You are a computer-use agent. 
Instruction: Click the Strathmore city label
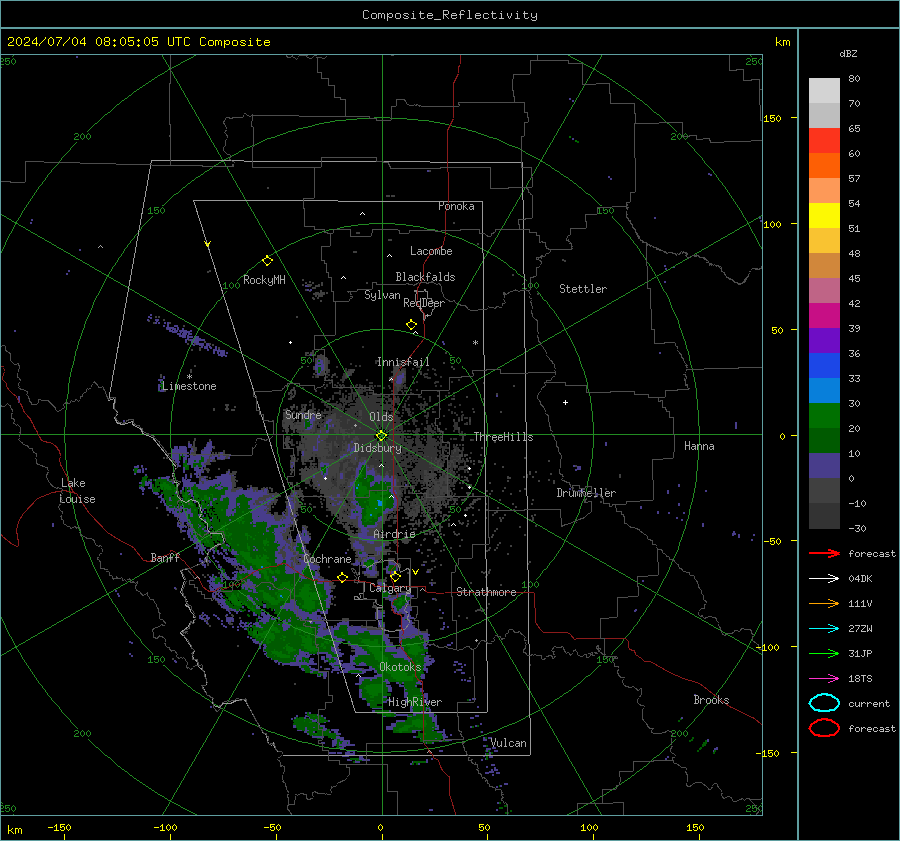click(486, 592)
